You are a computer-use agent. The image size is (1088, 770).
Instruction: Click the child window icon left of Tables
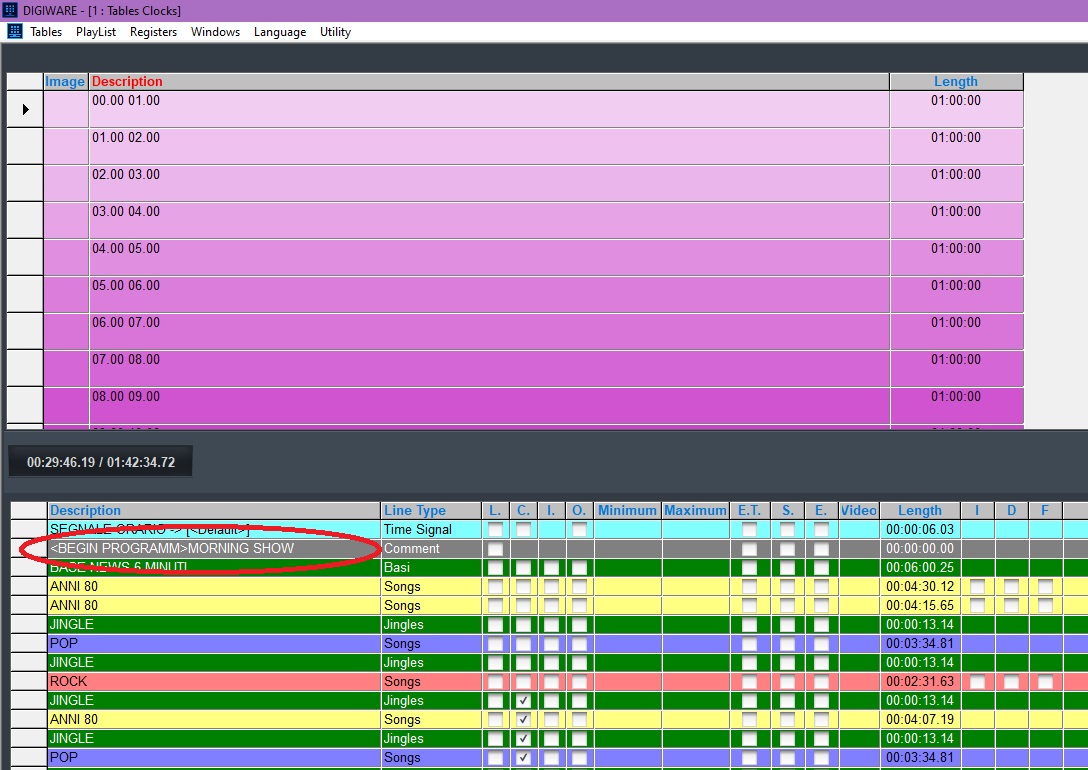15,32
